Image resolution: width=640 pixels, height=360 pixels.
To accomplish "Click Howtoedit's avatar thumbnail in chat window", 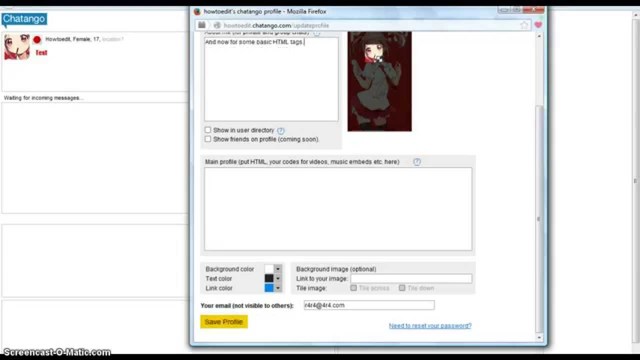I will tap(17, 47).
